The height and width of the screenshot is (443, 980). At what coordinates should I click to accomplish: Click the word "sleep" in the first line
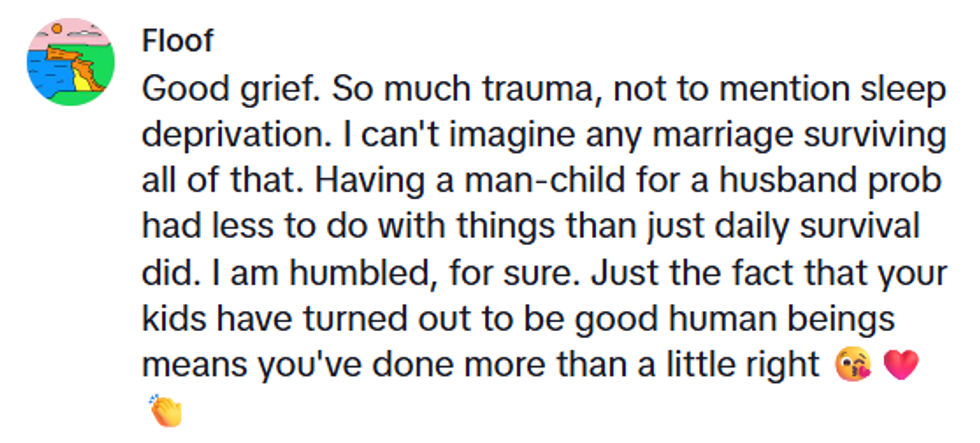click(901, 92)
